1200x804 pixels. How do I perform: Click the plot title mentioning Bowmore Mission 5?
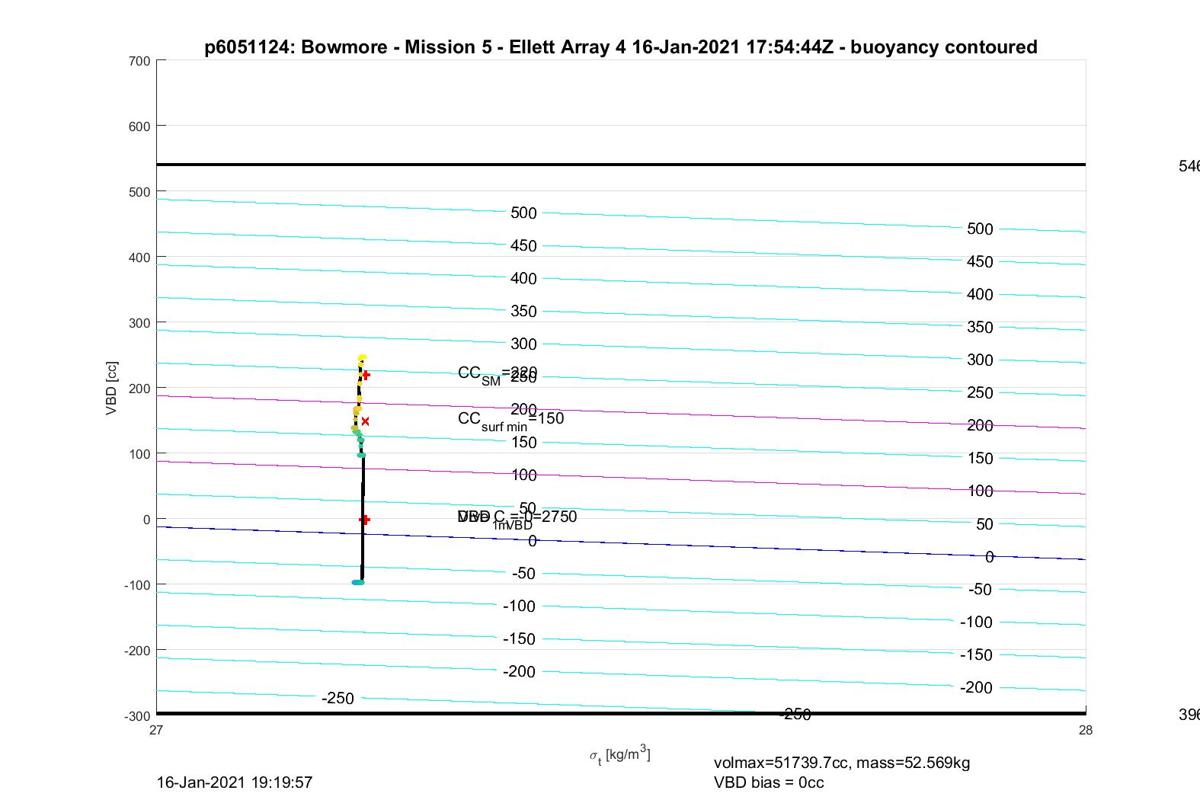[620, 47]
